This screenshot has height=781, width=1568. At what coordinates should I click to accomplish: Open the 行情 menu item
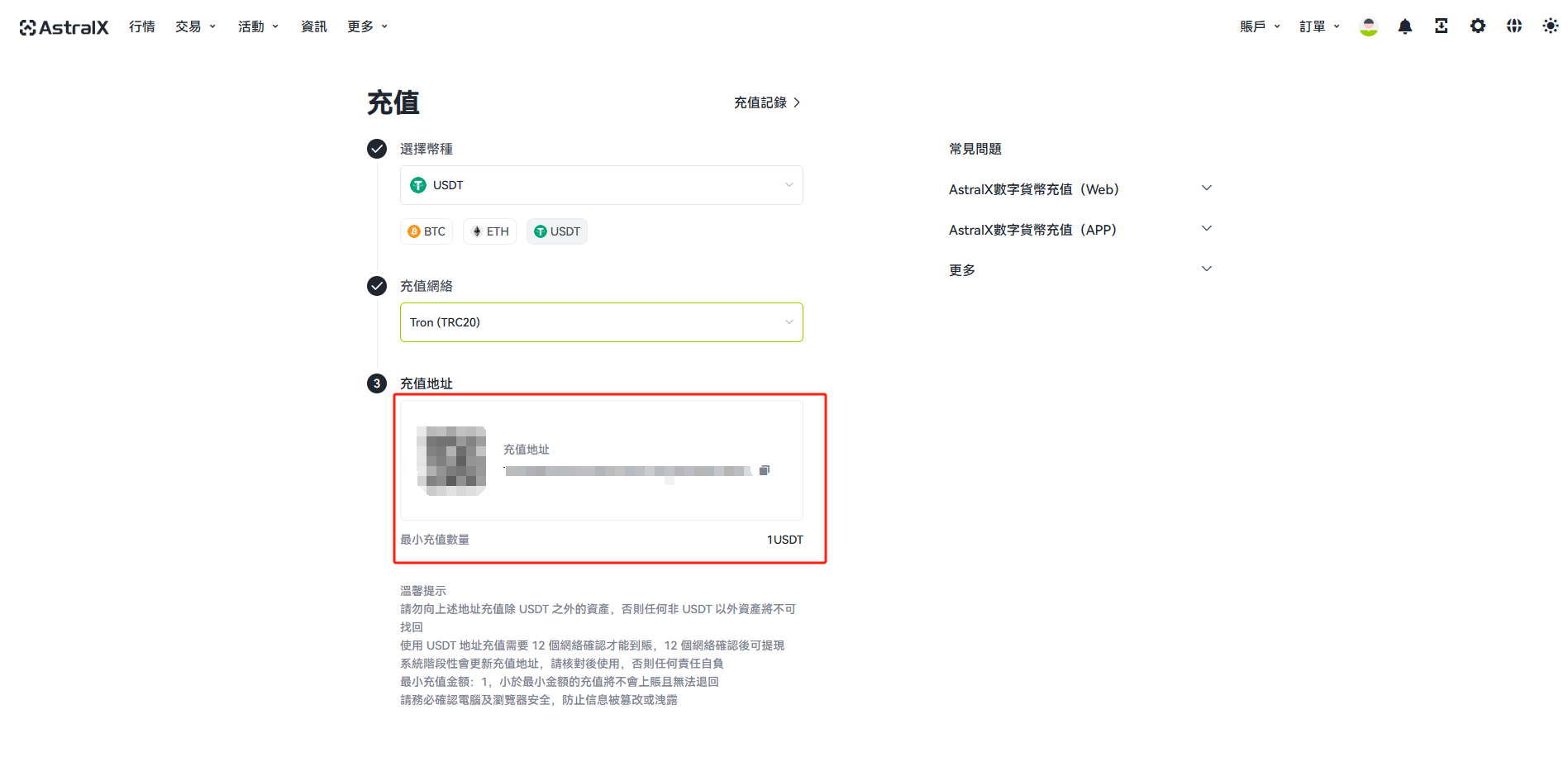pos(141,26)
